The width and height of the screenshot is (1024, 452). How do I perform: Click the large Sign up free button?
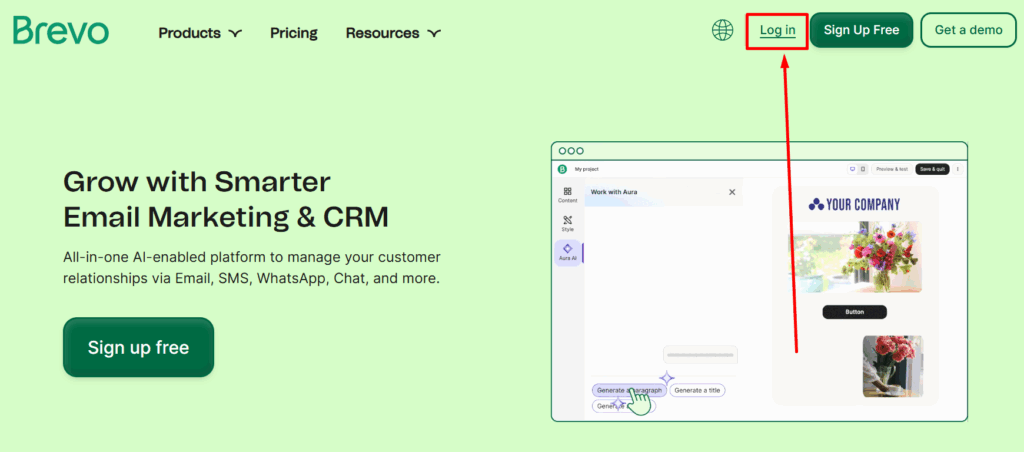click(138, 347)
